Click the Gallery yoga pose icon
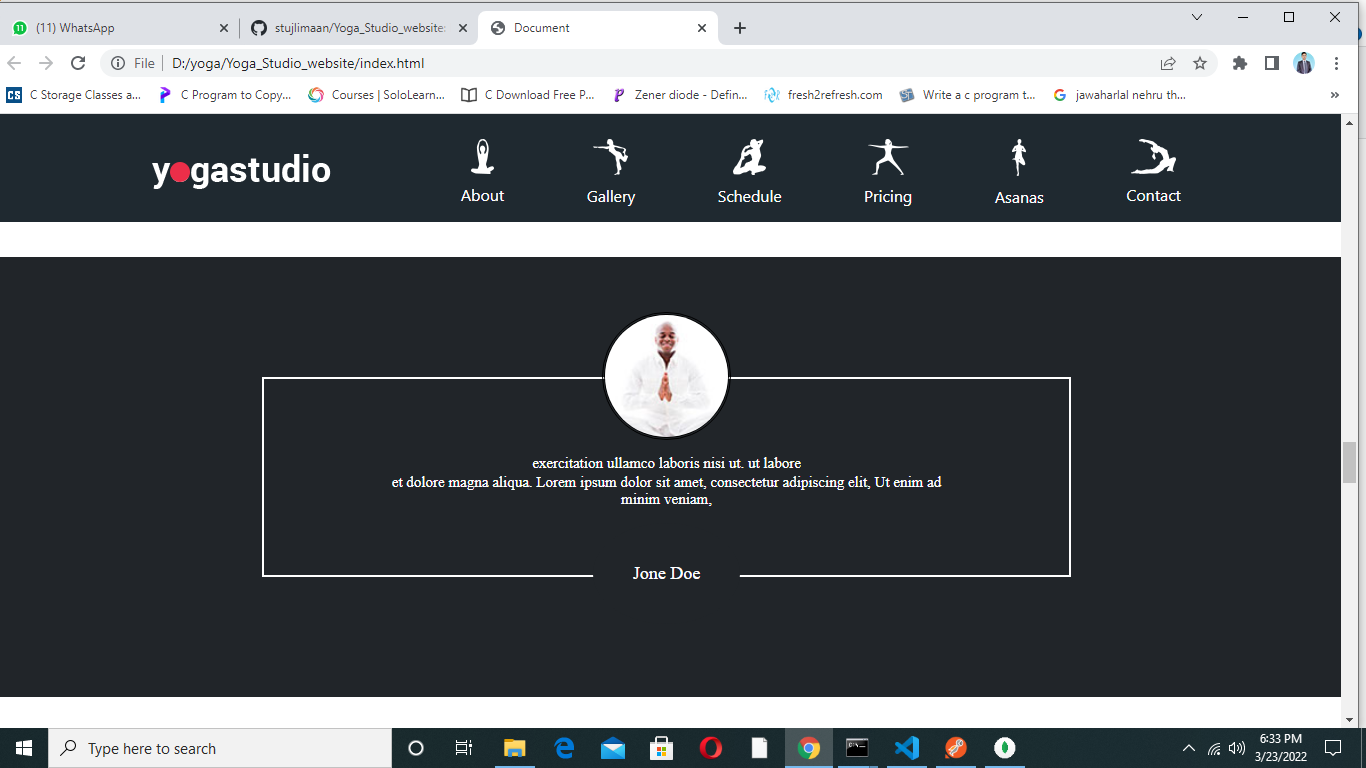This screenshot has height=768, width=1366. tap(611, 158)
